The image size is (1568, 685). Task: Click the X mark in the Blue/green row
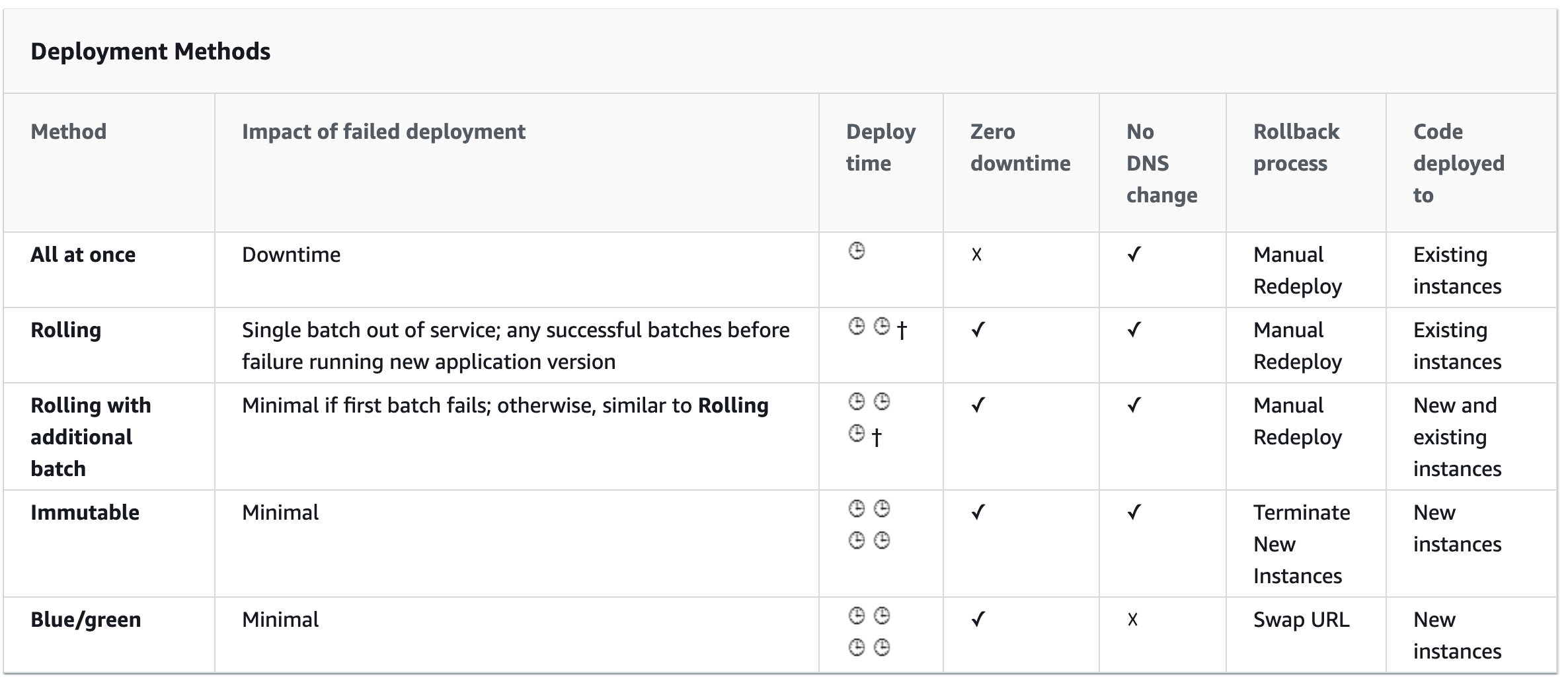pyautogui.click(x=1132, y=620)
